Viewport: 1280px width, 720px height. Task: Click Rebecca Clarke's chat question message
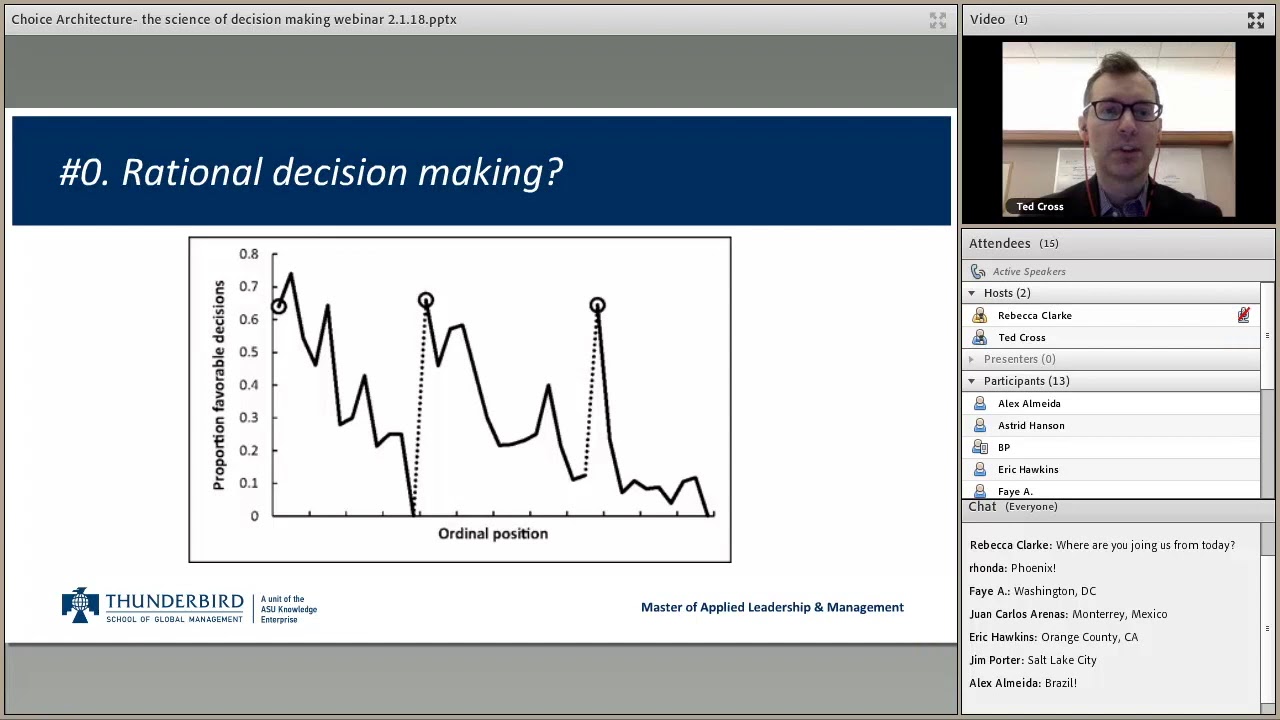[x=1102, y=545]
